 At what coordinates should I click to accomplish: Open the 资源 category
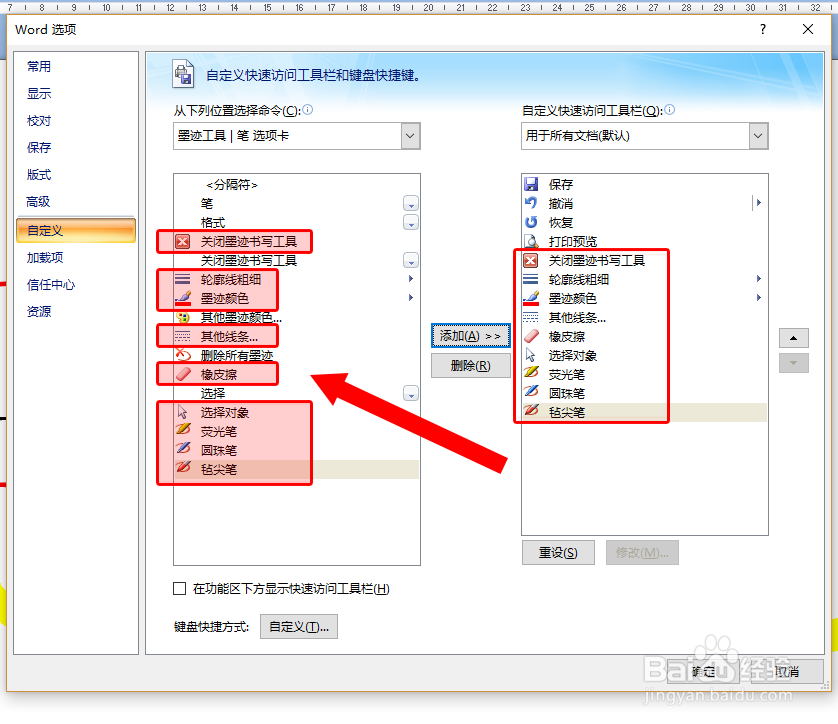[x=39, y=312]
